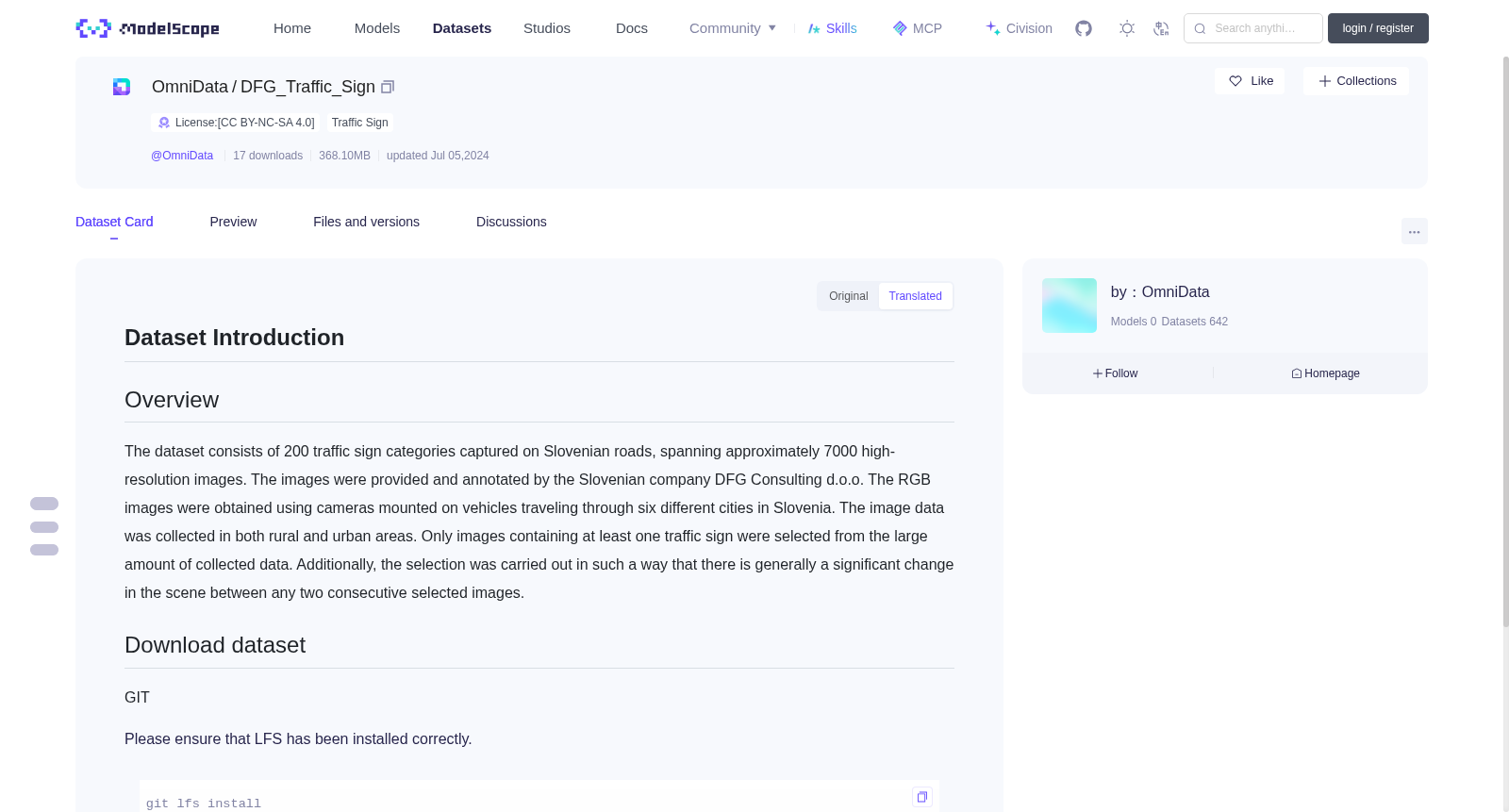Click the "Download dataset" heading
1509x812 pixels.
(x=215, y=645)
